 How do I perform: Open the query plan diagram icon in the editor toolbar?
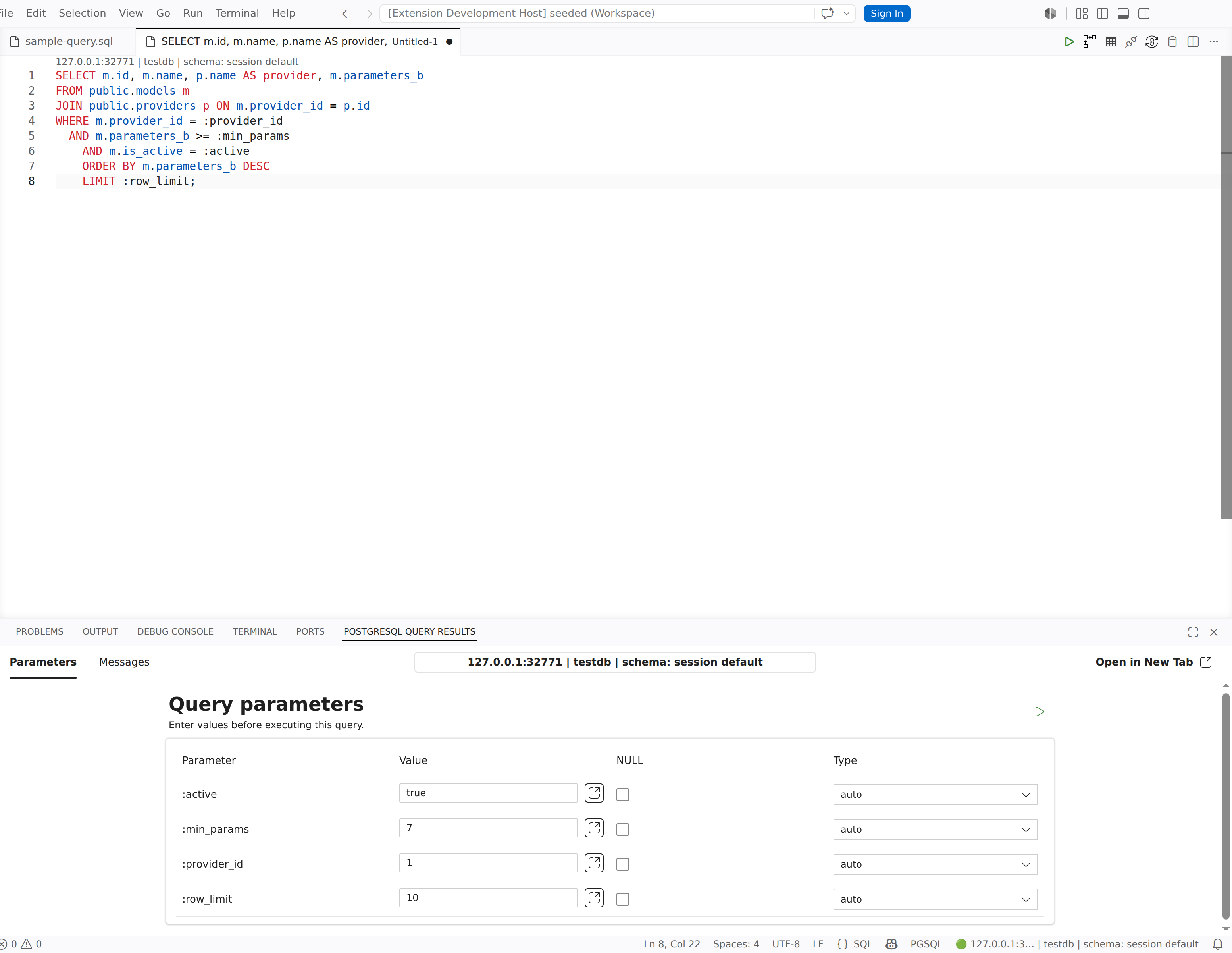coord(1090,42)
